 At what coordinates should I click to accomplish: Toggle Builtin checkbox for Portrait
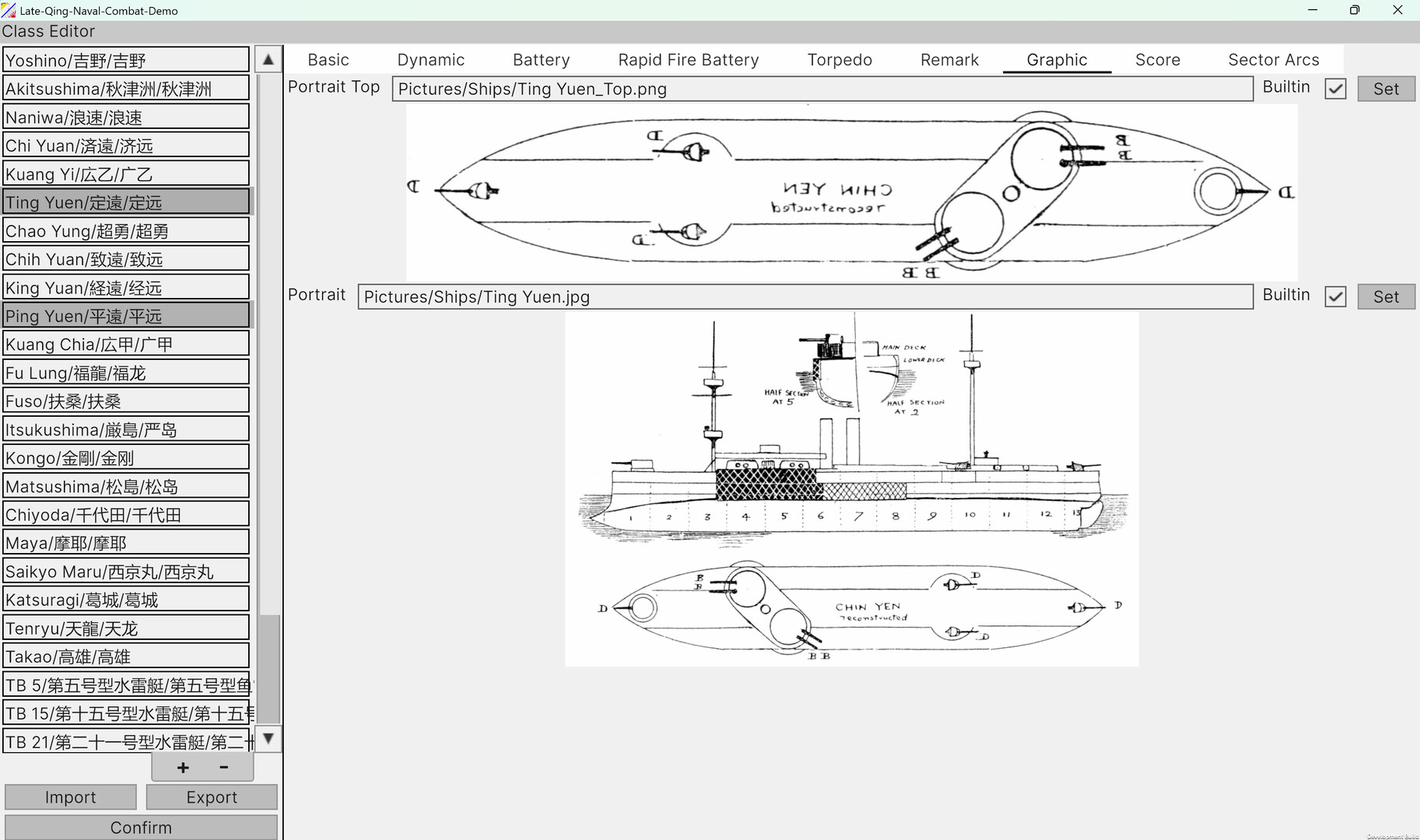tap(1335, 296)
